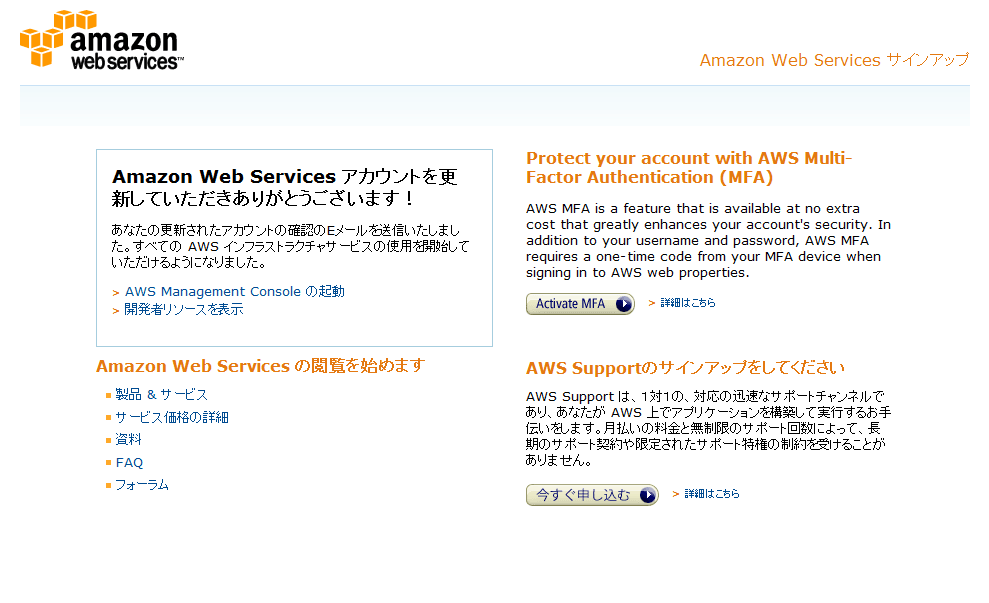Click the arrow icon on Activate MFA button
989x603 pixels.
tap(623, 304)
